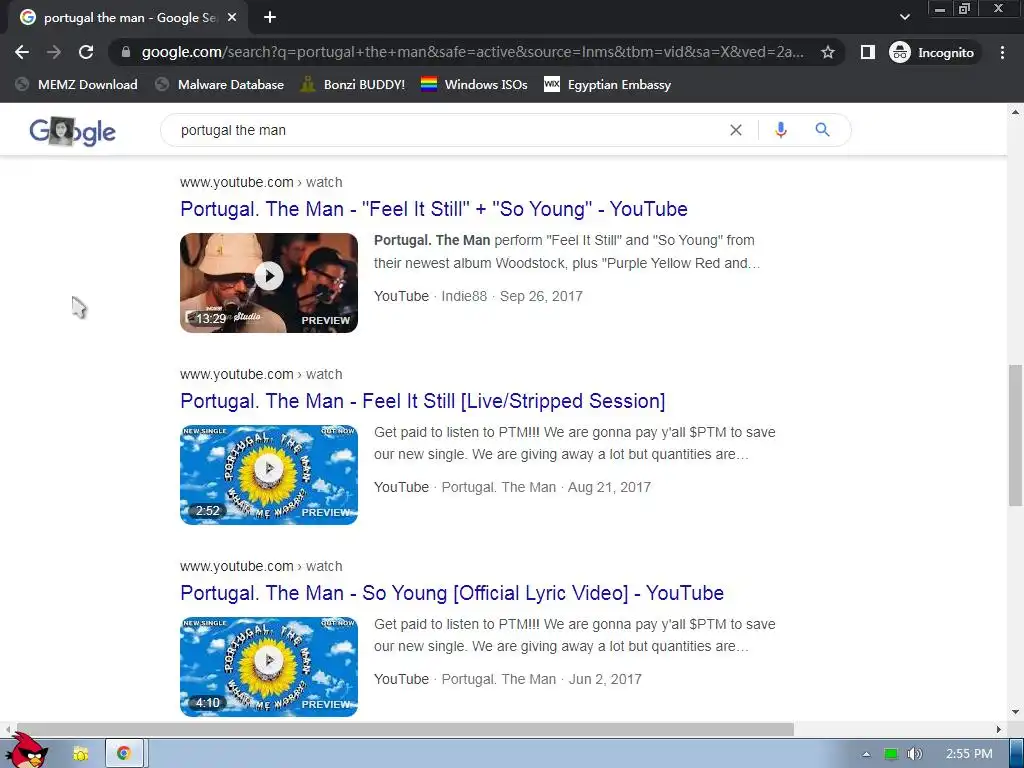Screen dimensions: 1024x768
Task: Open So Young Official Lyric Video link
Action: [x=452, y=593]
